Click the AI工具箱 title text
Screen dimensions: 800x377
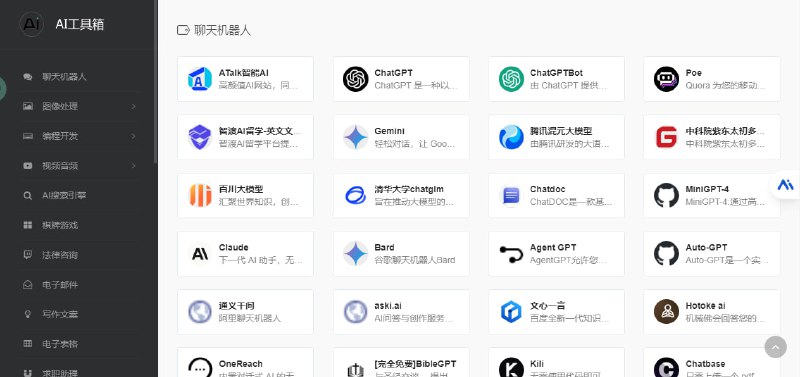coord(80,24)
